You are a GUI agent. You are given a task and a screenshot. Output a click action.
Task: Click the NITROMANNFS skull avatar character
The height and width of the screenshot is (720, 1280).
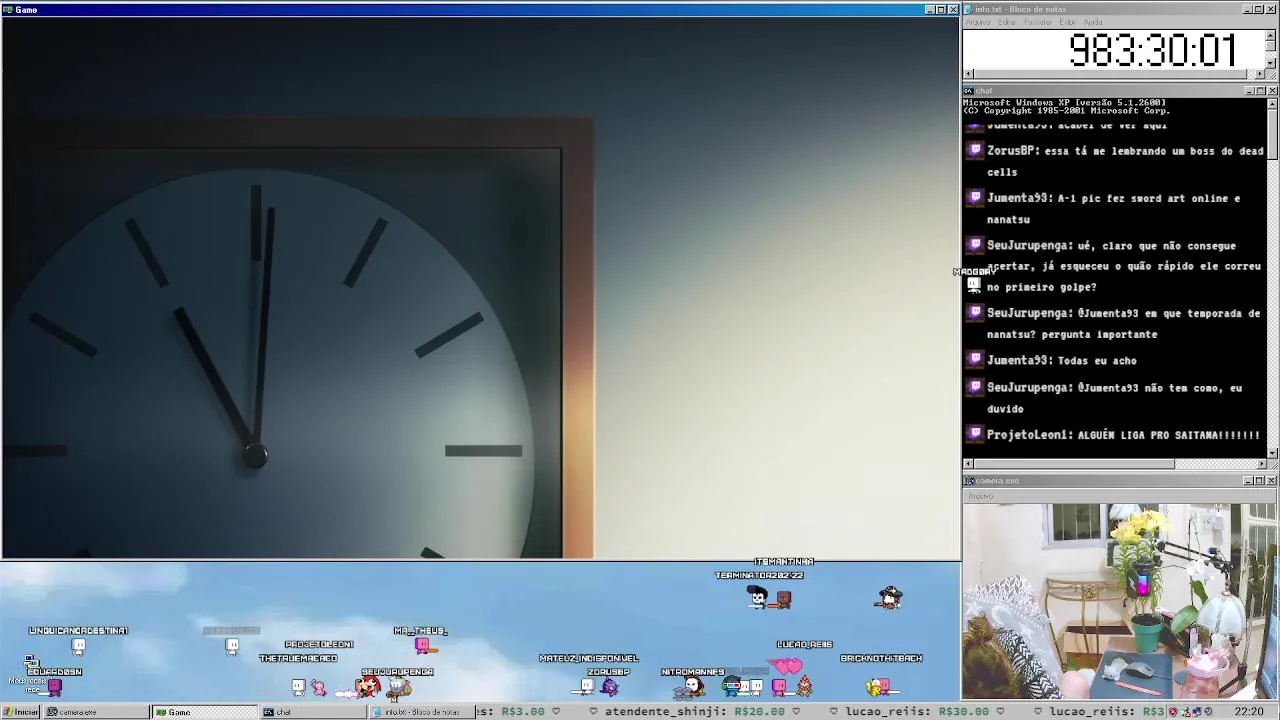(x=692, y=687)
